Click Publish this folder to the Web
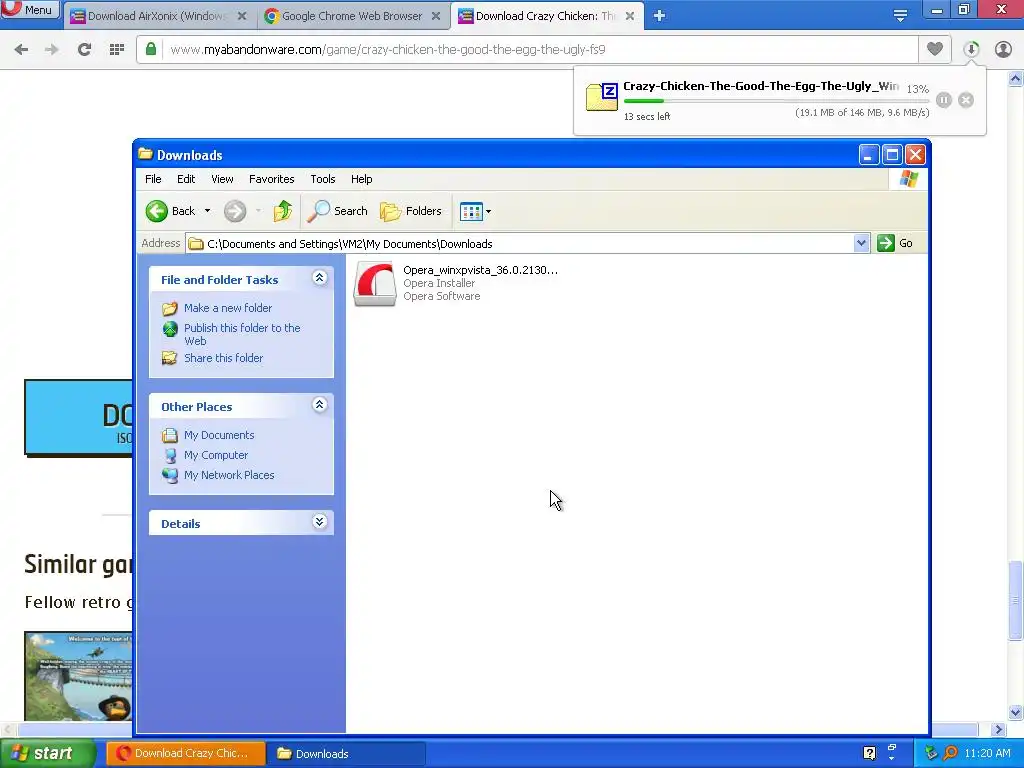Image resolution: width=1024 pixels, height=768 pixels. click(242, 334)
